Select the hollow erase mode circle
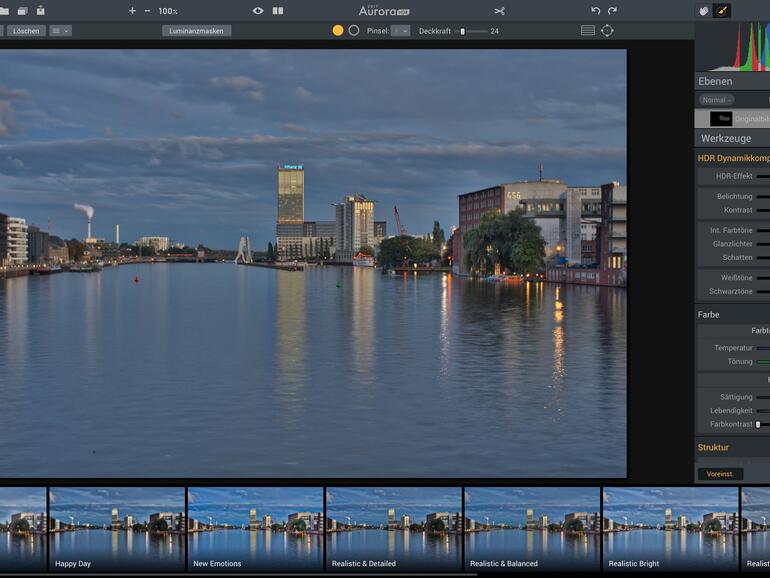This screenshot has height=578, width=770. coord(353,31)
